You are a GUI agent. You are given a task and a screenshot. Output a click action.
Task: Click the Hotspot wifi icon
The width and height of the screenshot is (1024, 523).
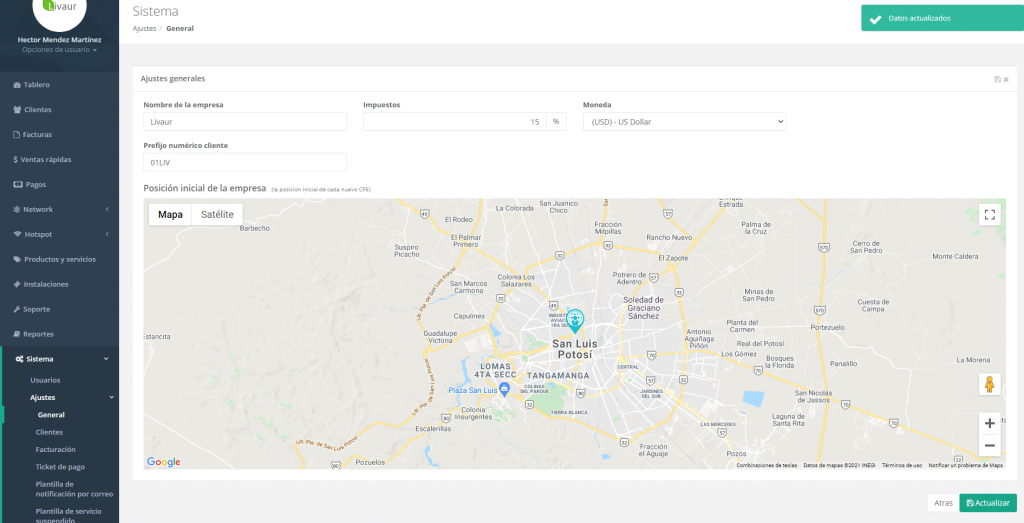(18, 234)
